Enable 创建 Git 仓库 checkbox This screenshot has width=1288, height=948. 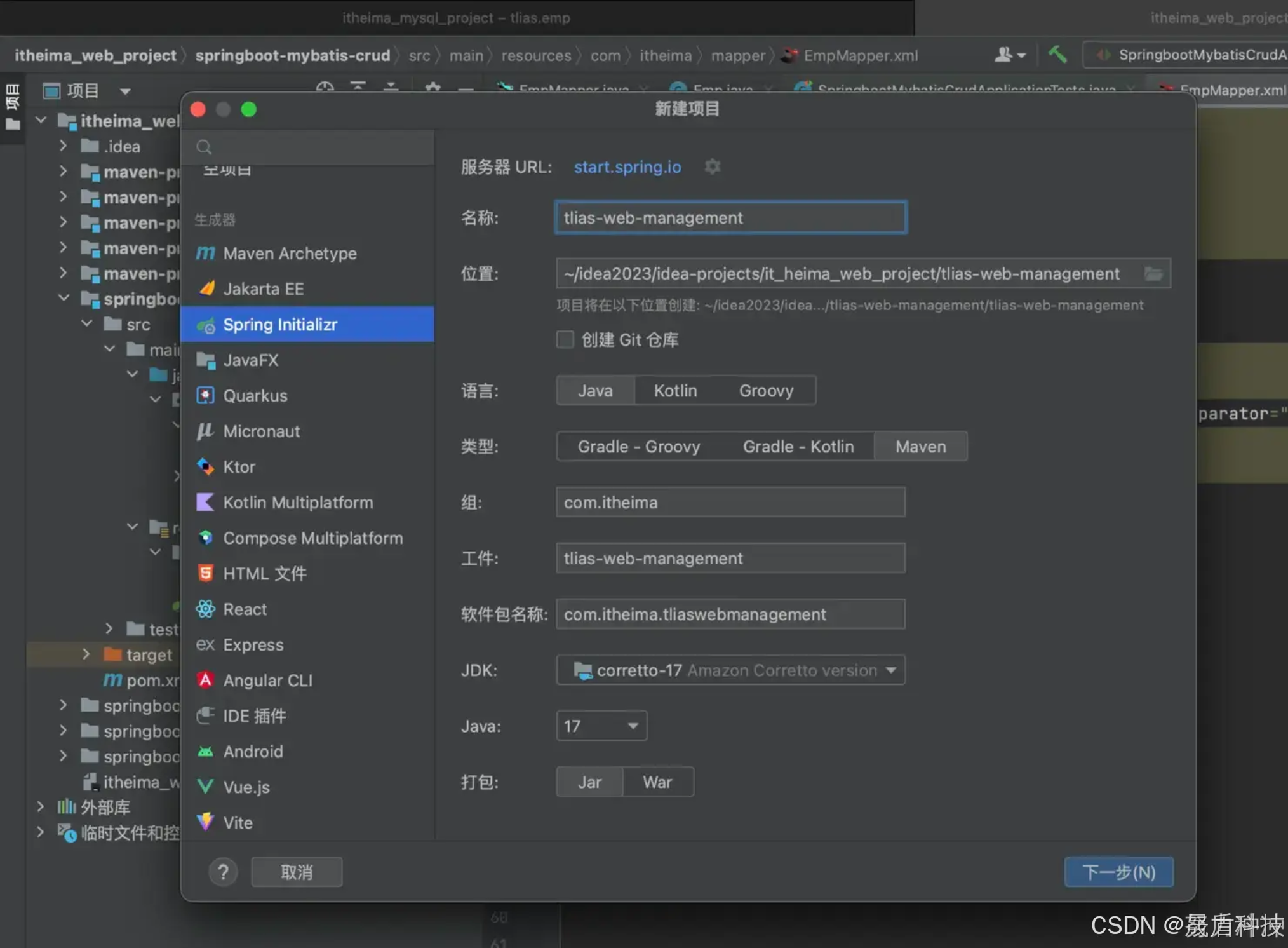tap(565, 340)
